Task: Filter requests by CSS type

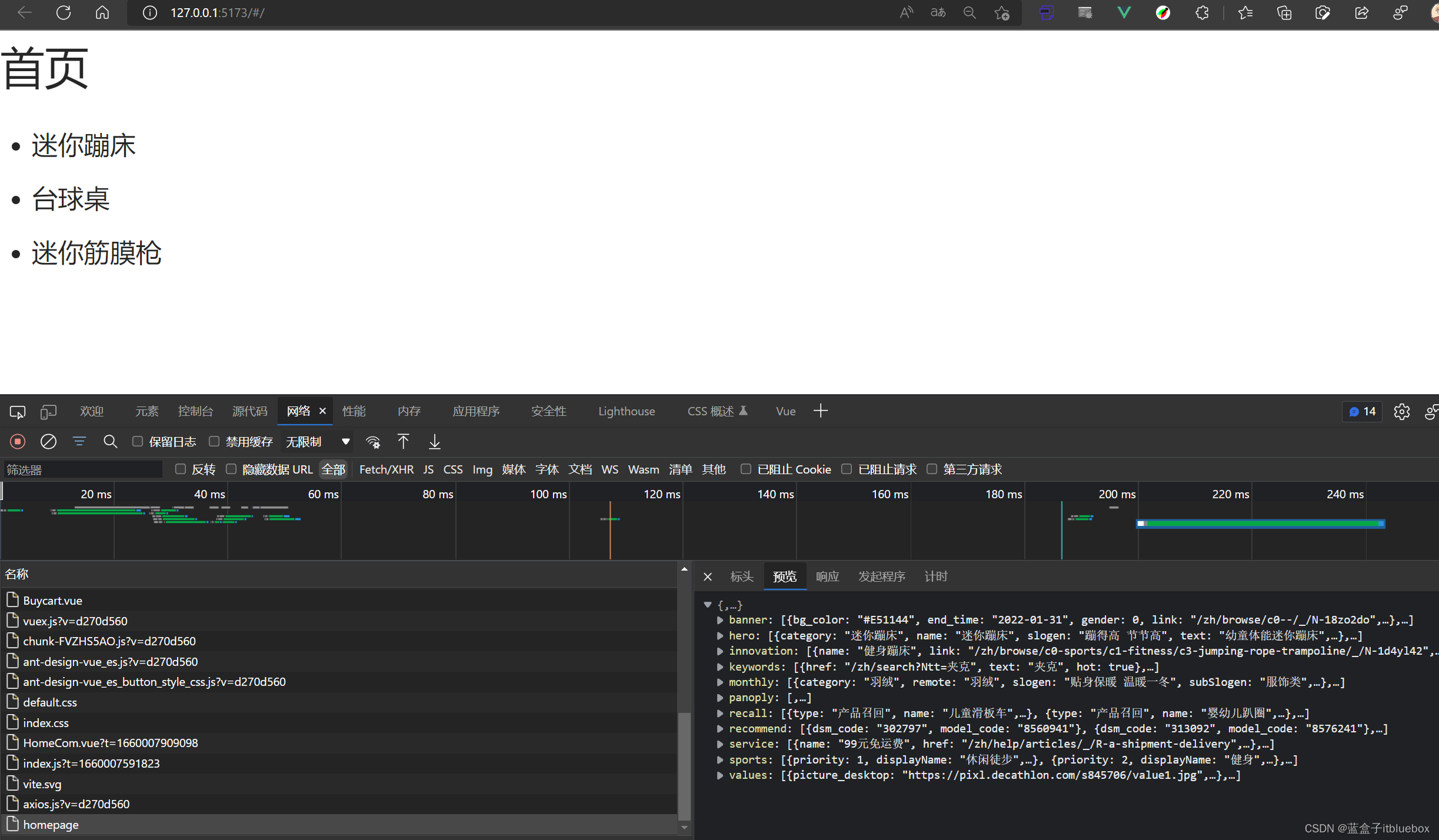Action: click(453, 469)
